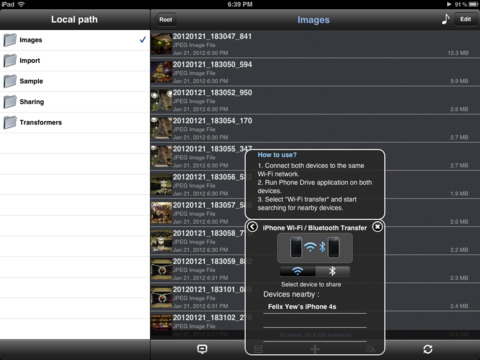
Task: Tap the refresh icon in bottom toolbar
Action: tap(428, 349)
